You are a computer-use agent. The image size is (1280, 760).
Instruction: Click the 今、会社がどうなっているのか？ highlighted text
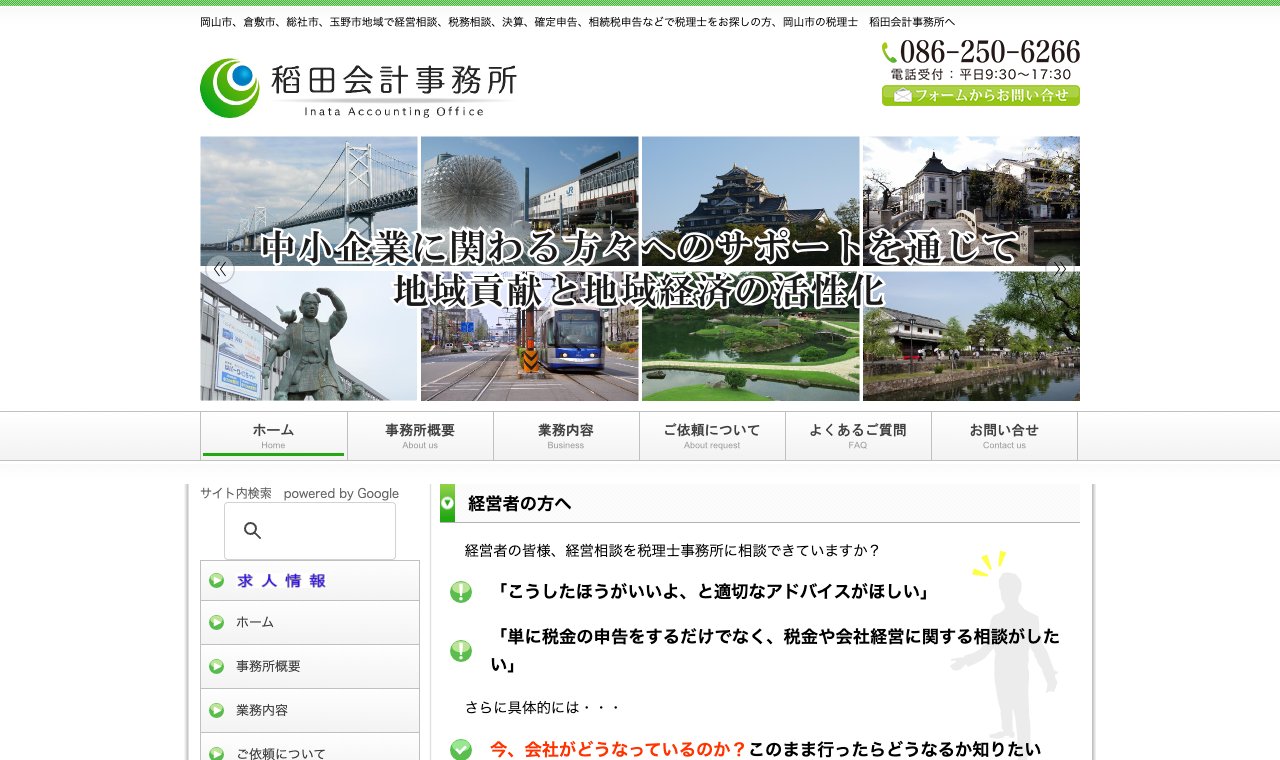point(619,749)
